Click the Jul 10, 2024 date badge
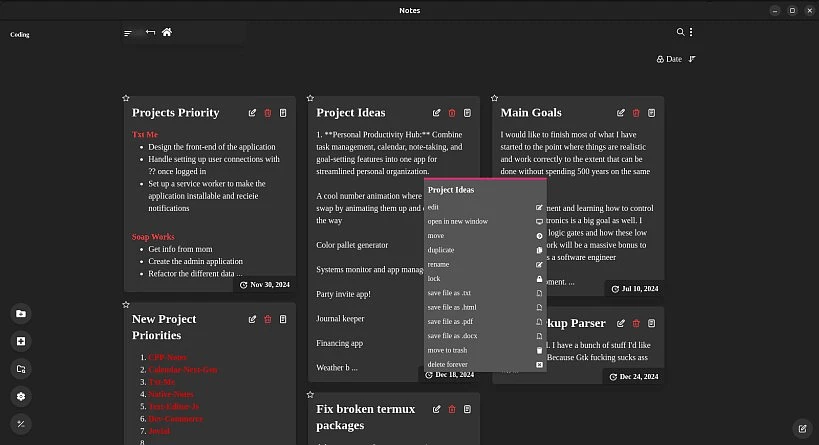This screenshot has width=819, height=445. pyautogui.click(x=635, y=289)
